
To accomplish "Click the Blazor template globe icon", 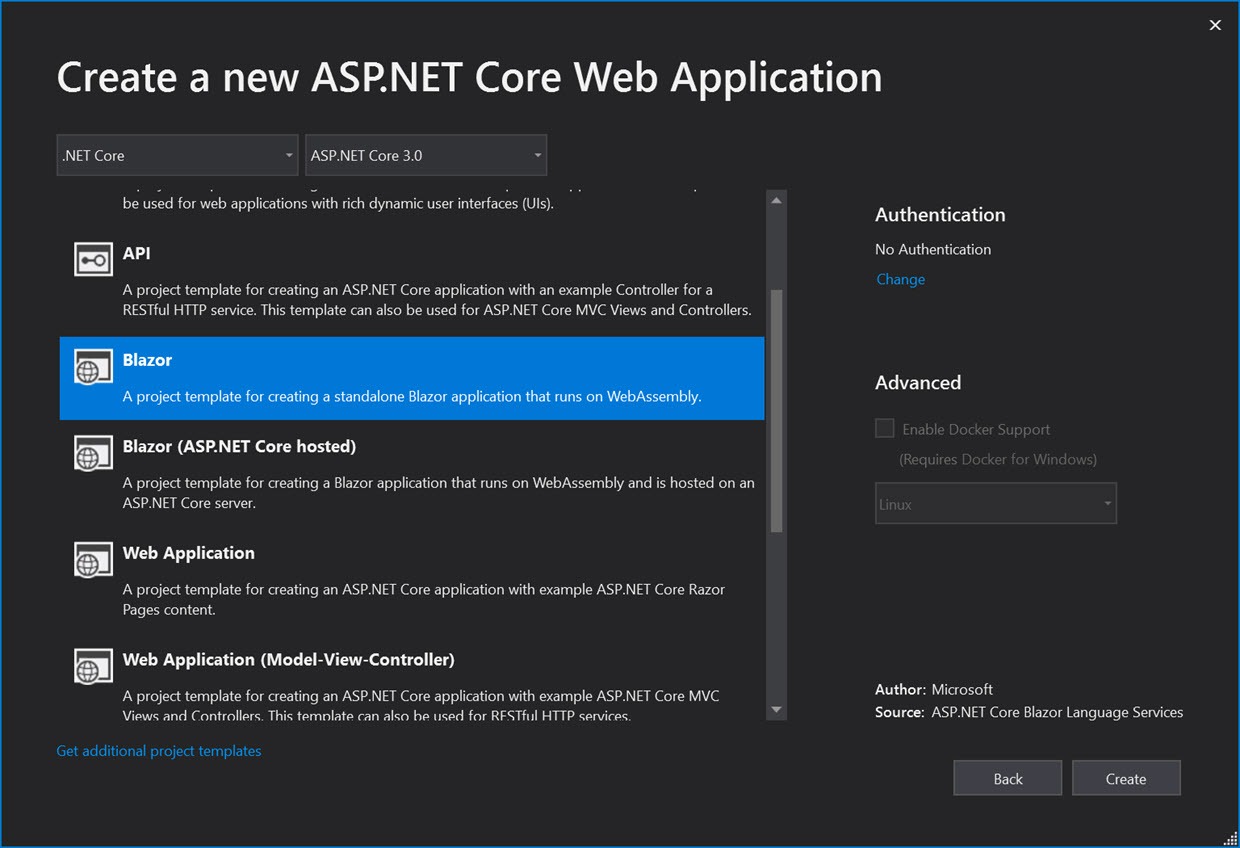I will [93, 367].
